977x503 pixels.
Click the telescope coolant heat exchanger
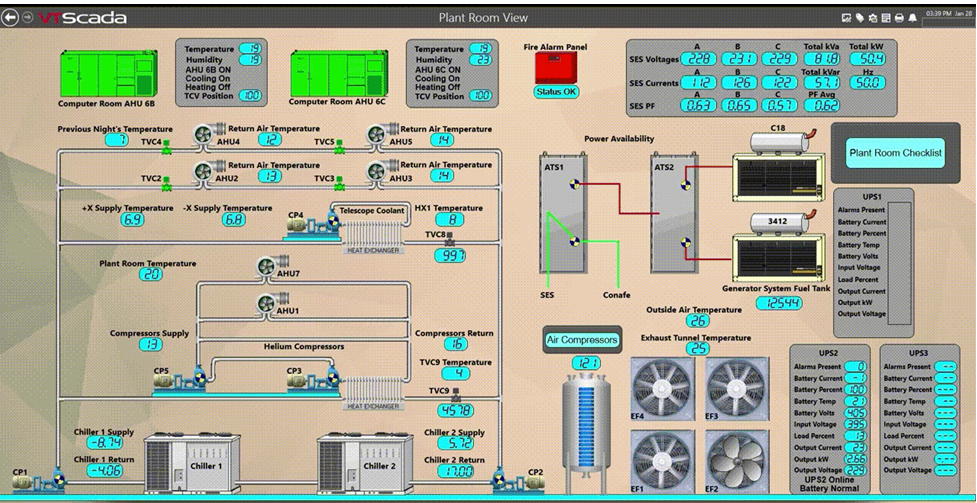[x=373, y=236]
